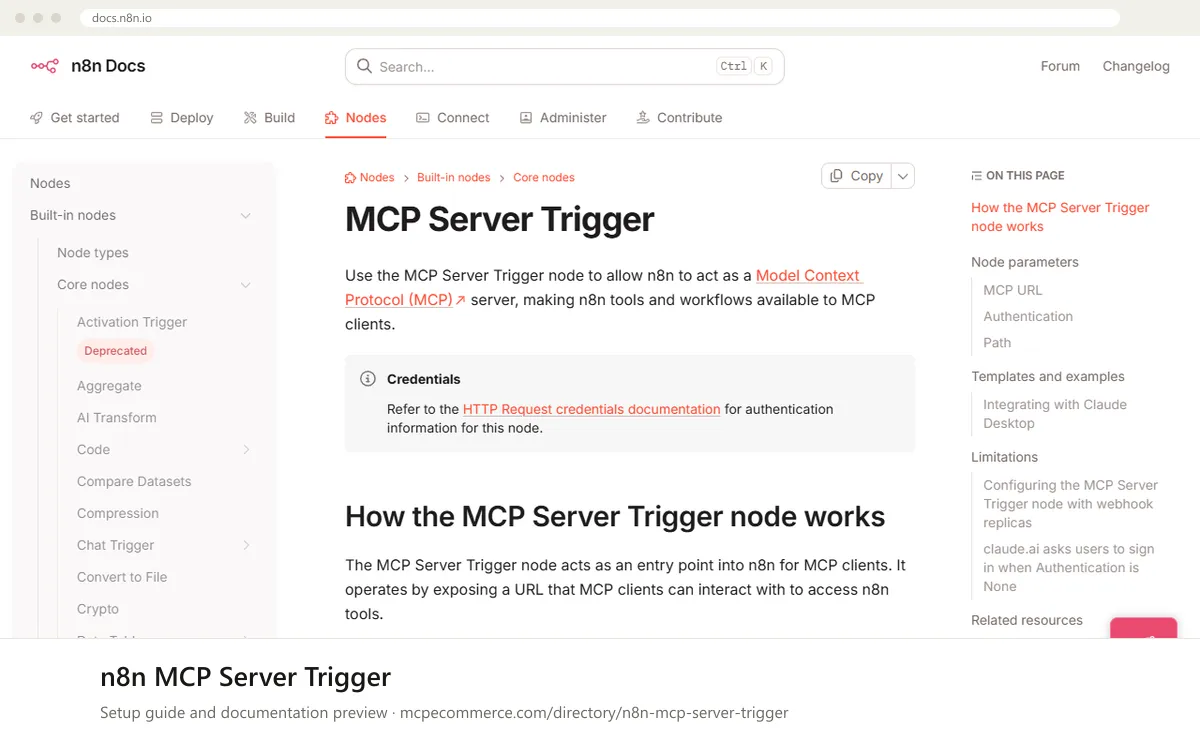Click the Build tools icon
Image resolution: width=1200 pixels, height=750 pixels.
(x=250, y=118)
